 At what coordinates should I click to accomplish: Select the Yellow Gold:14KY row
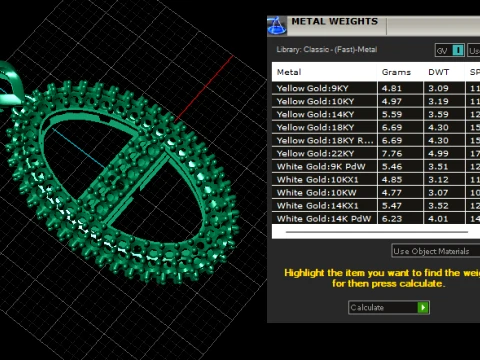tap(376, 114)
